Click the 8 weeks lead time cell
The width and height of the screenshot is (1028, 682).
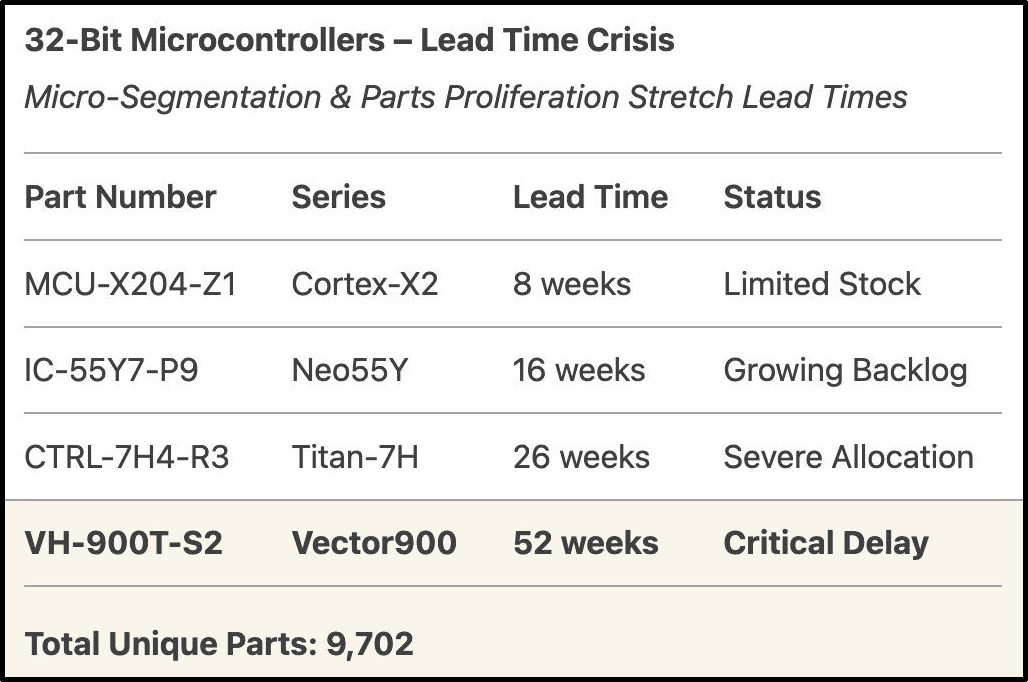coord(572,284)
